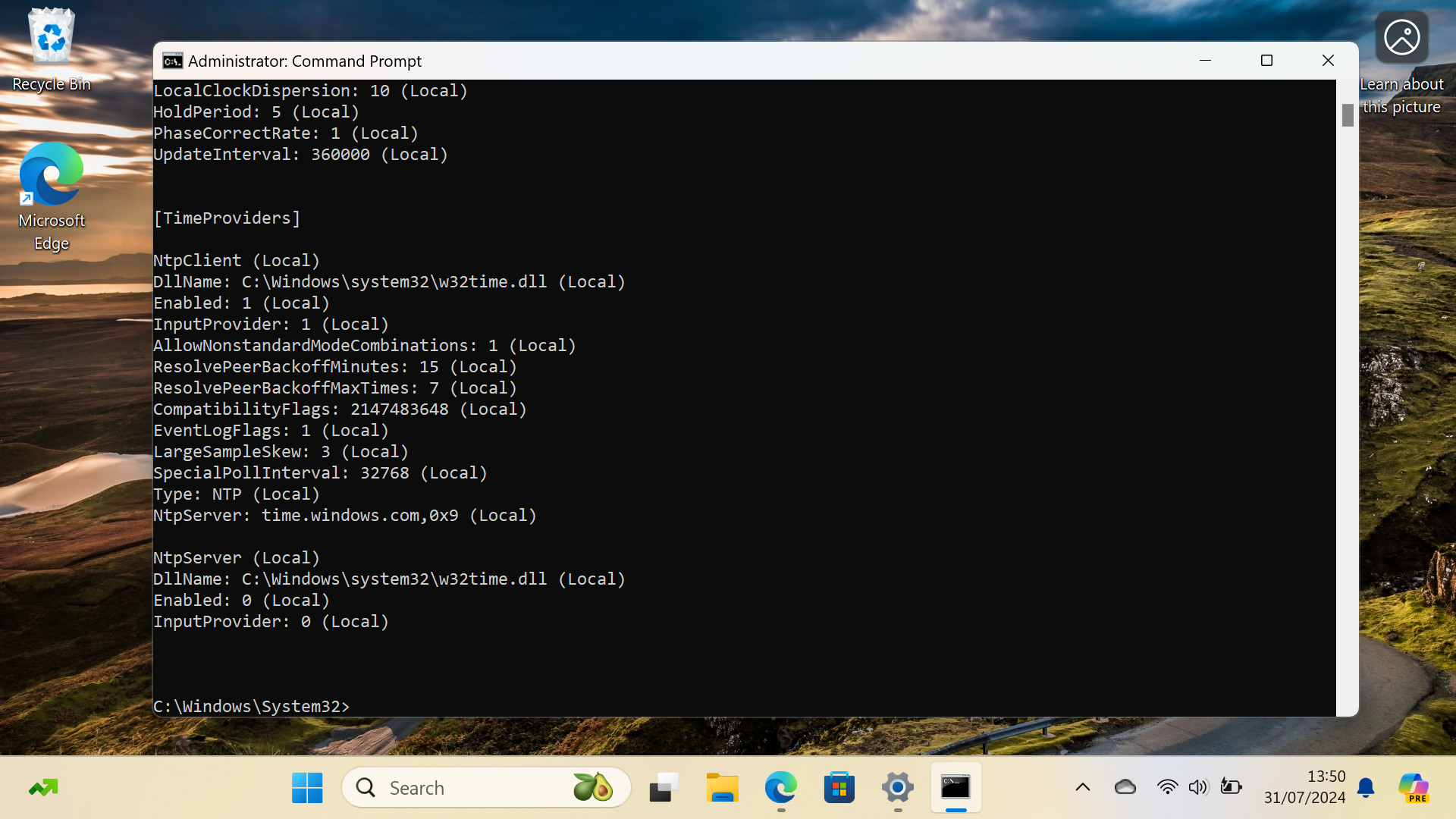Screen dimensions: 1456x819
Task: Expand the hidden system tray icons chevron
Action: (1083, 787)
